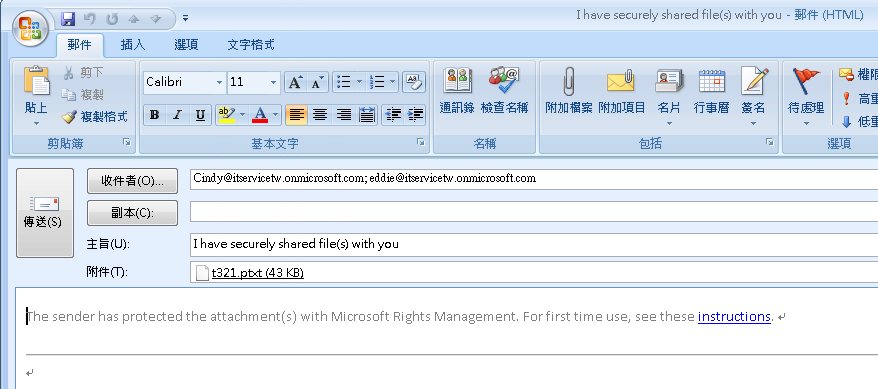
Task: Open CC picker 副本(C):
Action: coord(132,213)
